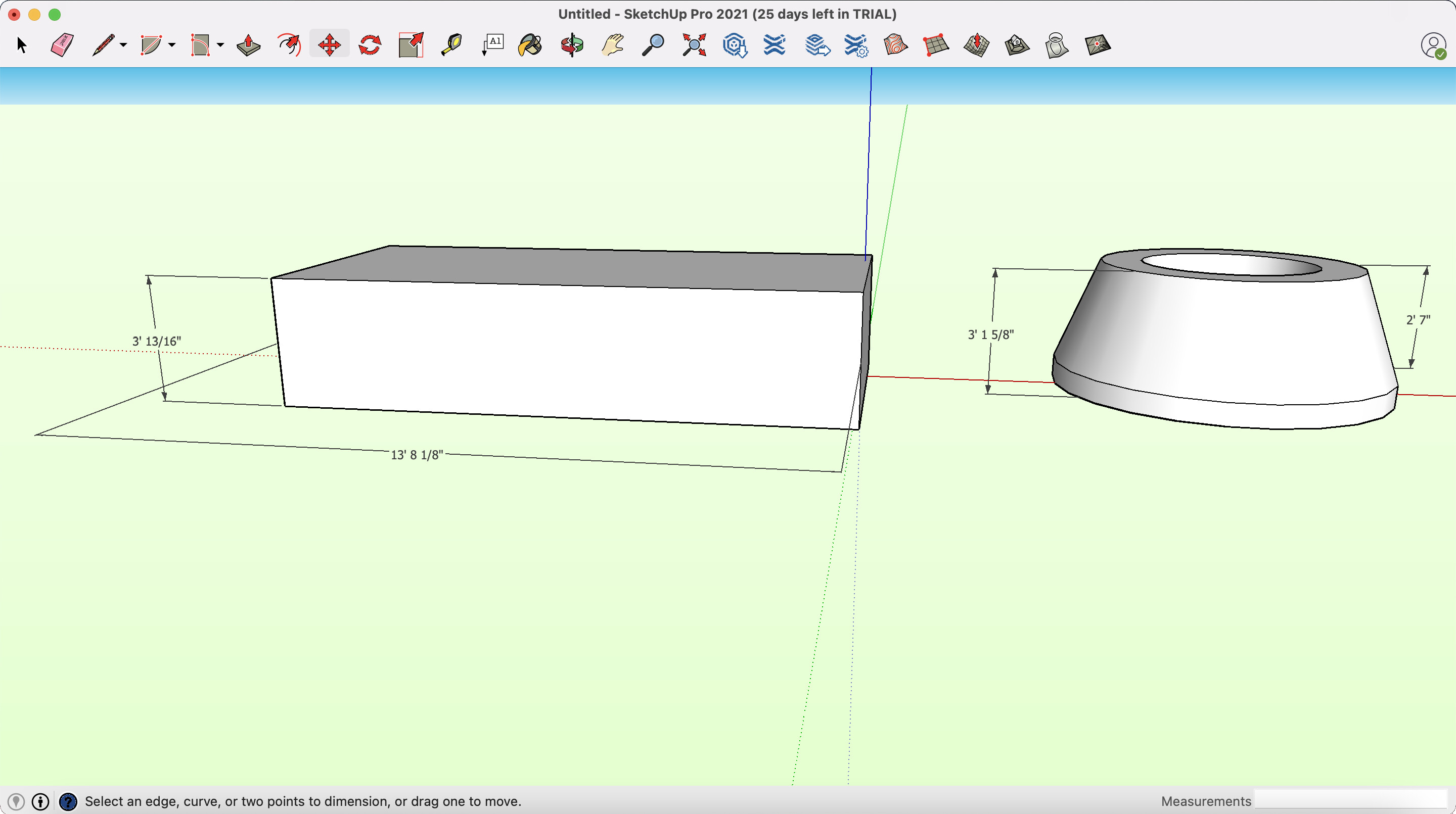Screen dimensions: 1456x814
Task: Open the model credits info icon
Action: coord(40,801)
